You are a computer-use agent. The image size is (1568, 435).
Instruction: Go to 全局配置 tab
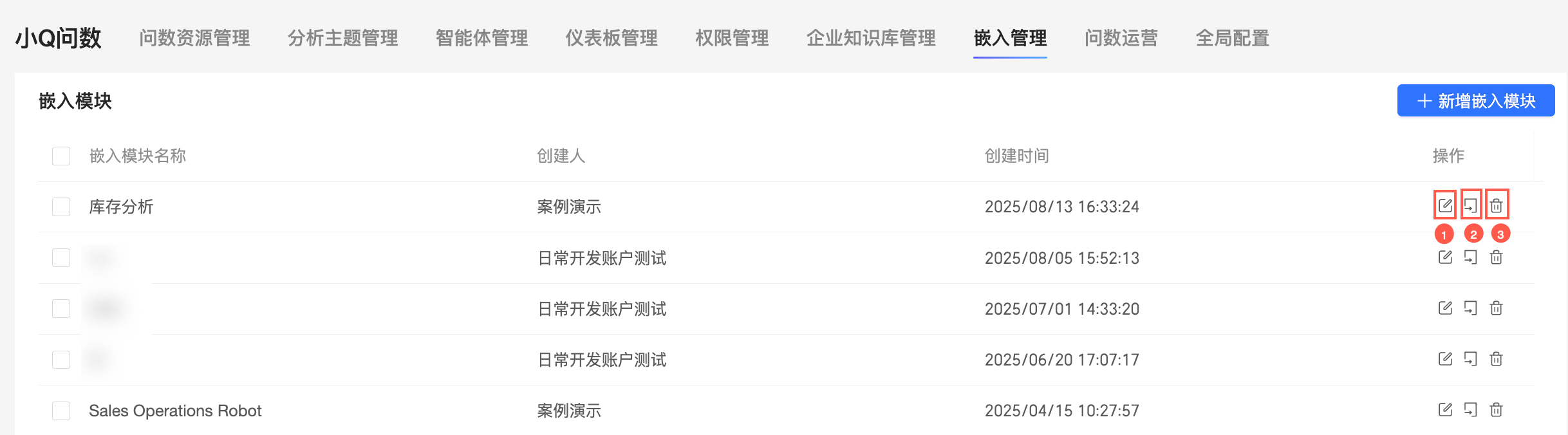tap(1232, 38)
